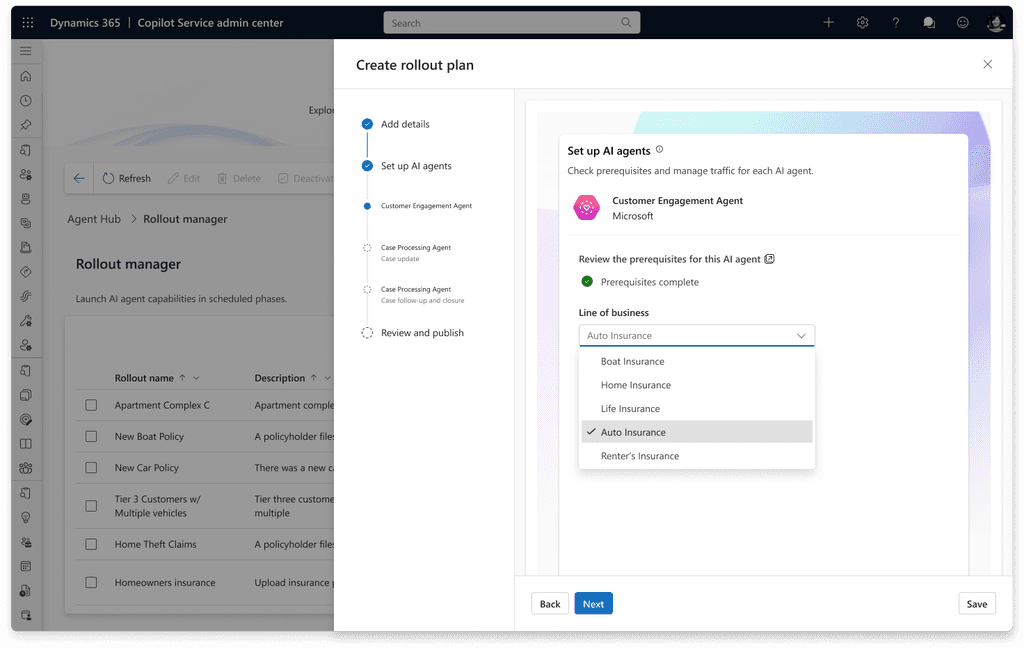1024x648 pixels.
Task: Open the calendar sidebar icon
Action: tap(26, 566)
